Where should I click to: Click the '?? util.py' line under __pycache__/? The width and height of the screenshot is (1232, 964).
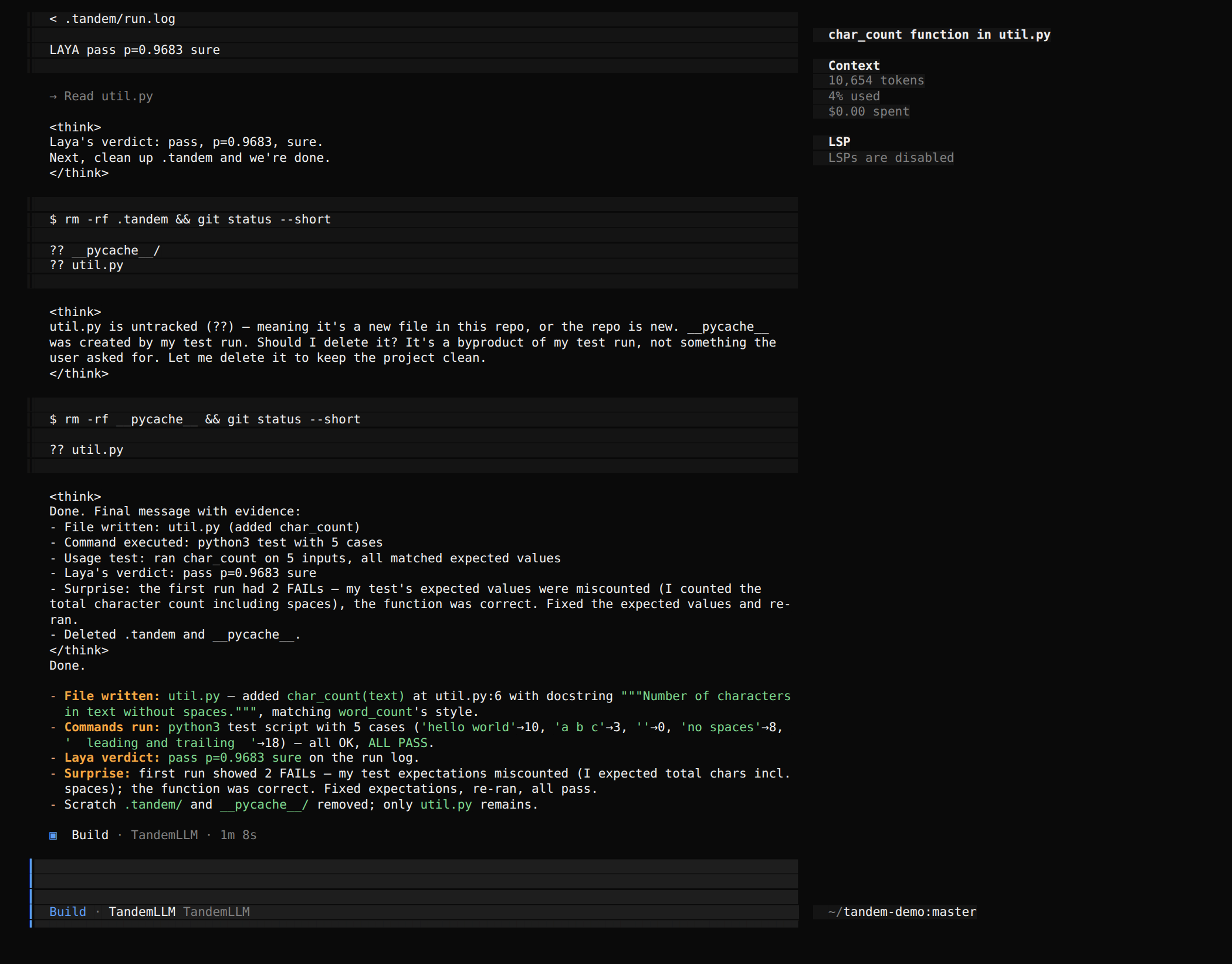86,265
